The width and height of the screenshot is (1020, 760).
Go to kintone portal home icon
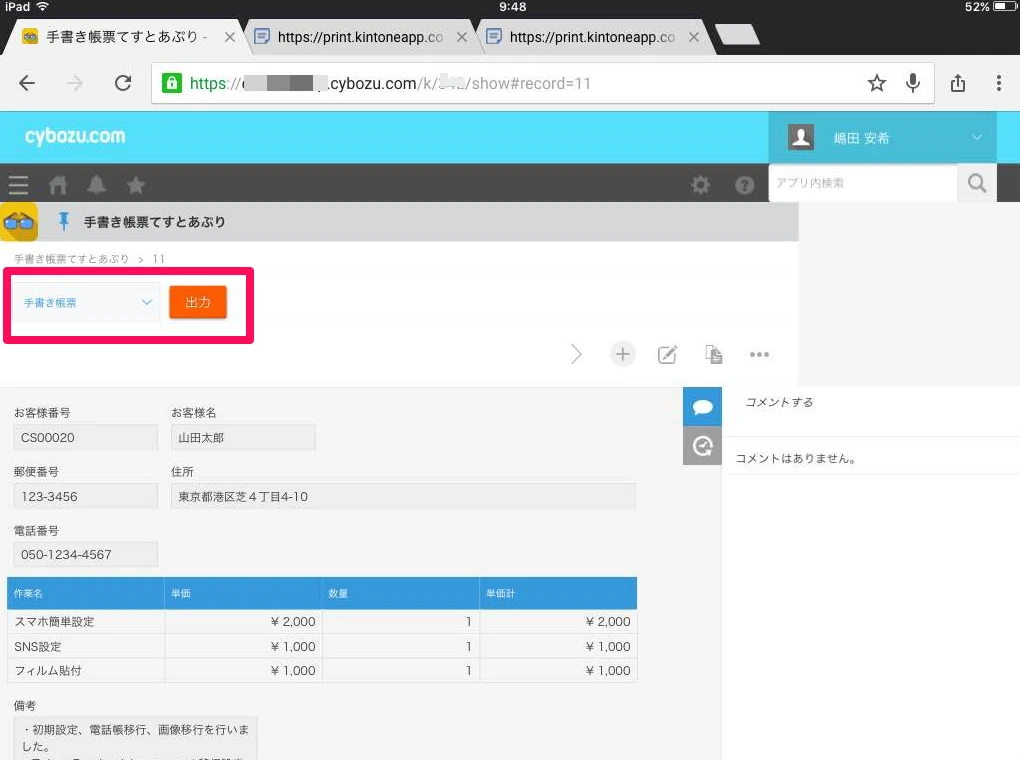click(x=58, y=185)
